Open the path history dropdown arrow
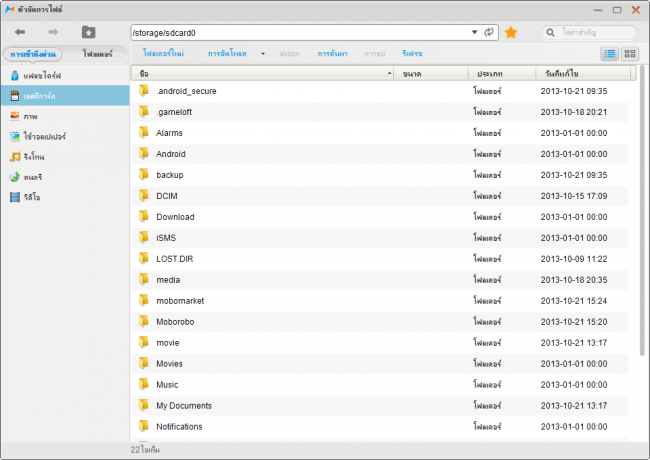 coord(475,32)
